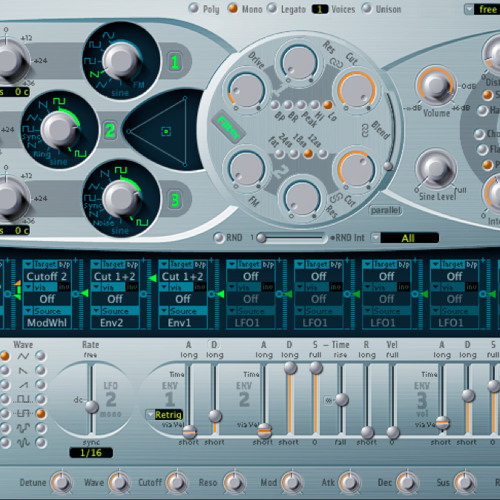Click the RND randomize button
This screenshot has height=500, width=500.
click(219, 238)
